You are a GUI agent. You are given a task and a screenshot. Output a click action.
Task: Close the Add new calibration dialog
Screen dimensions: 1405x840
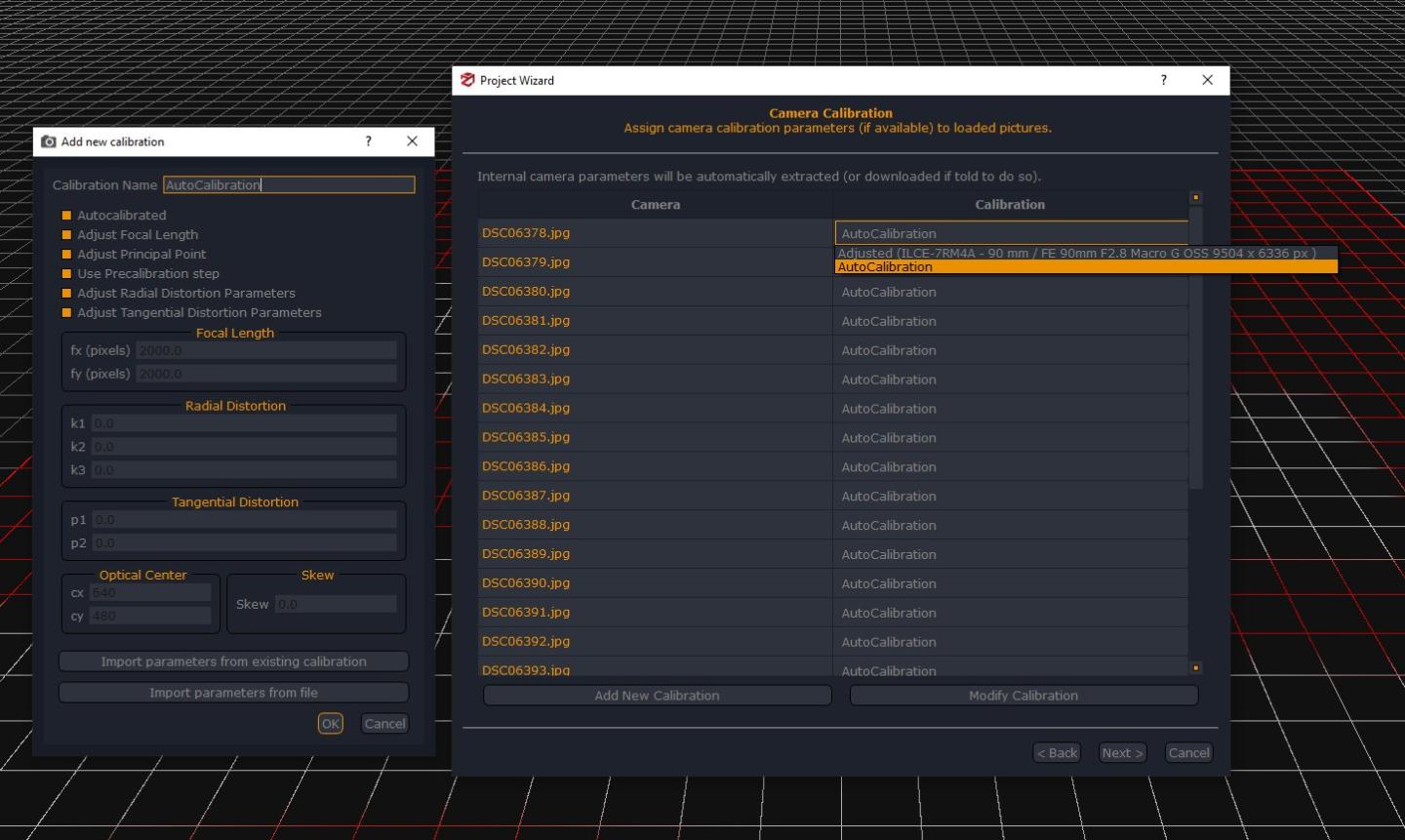412,141
